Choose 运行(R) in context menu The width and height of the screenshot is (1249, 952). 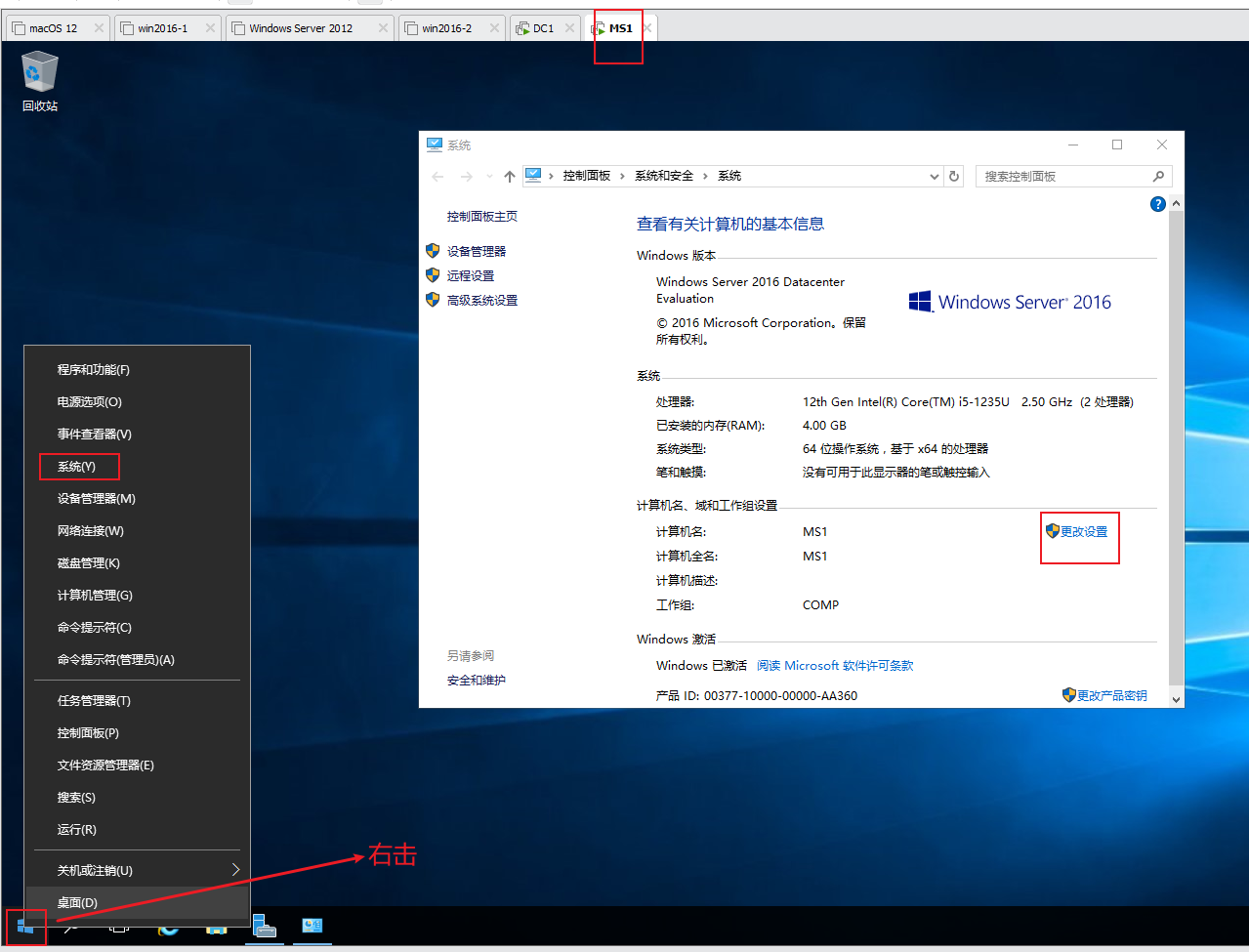coord(138,829)
